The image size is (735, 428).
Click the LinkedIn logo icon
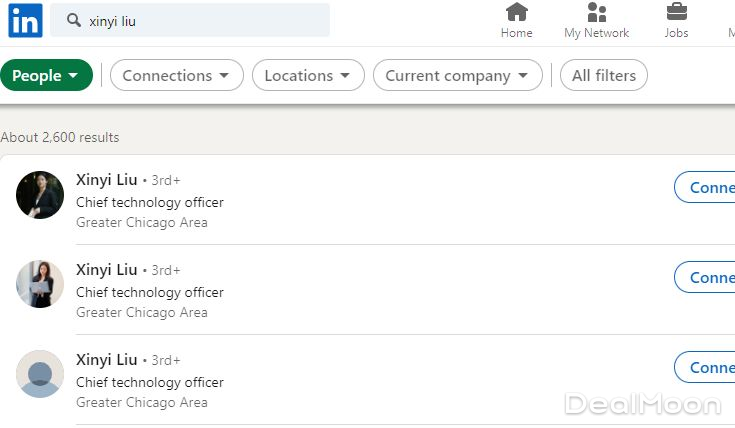[x=25, y=20]
